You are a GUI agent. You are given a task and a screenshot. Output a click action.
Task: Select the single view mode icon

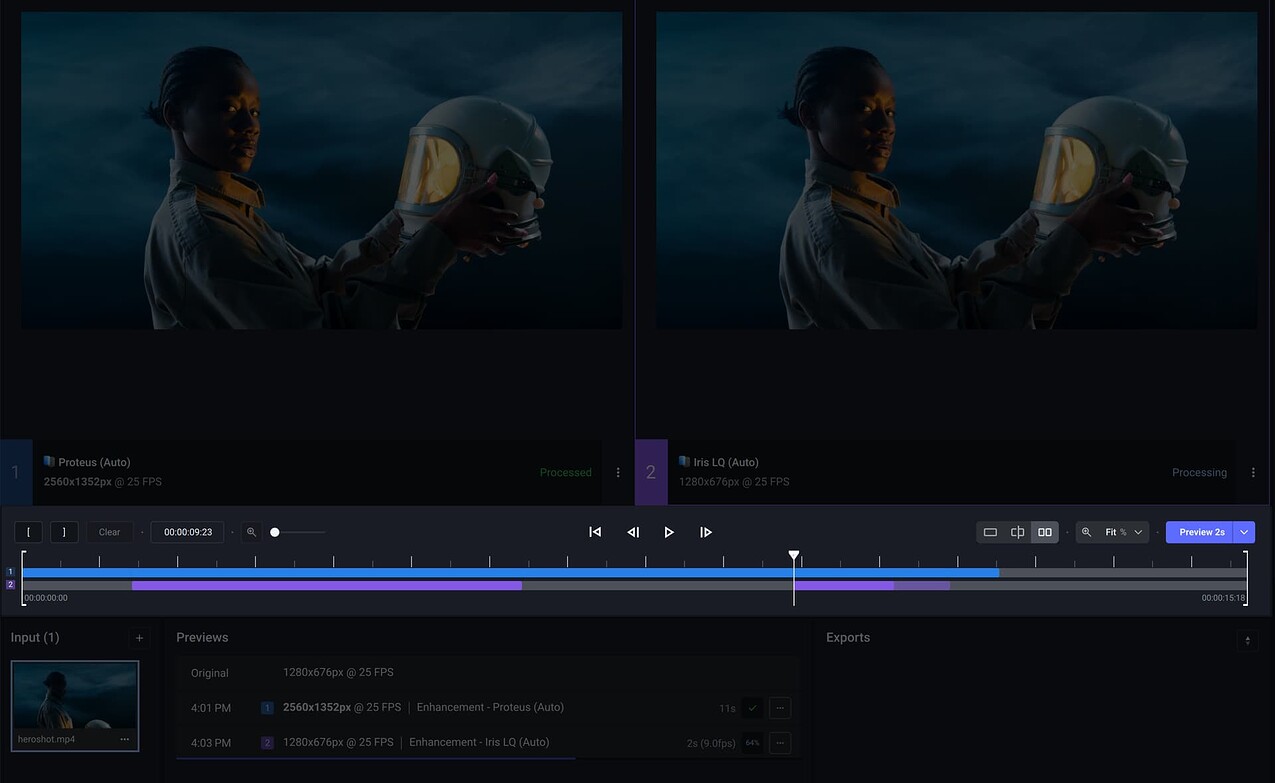[x=992, y=532]
